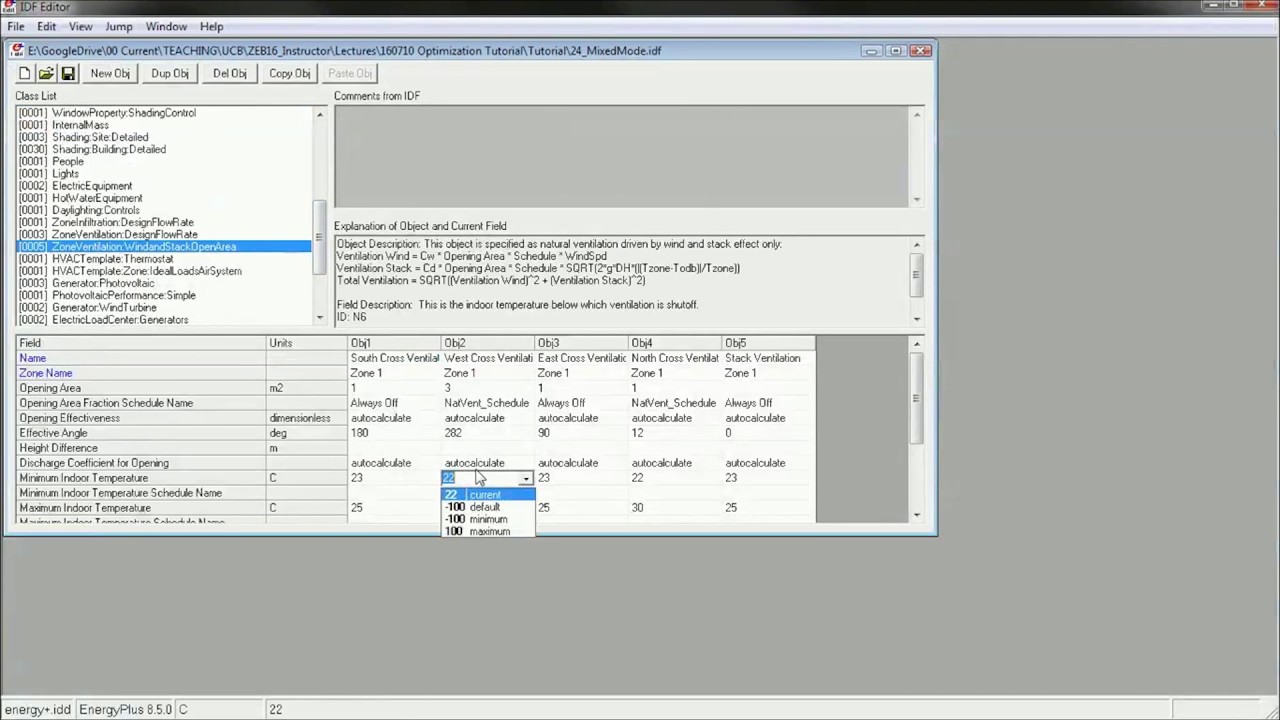Click Obj1 name cell South Cross Ventilation

click(x=394, y=358)
